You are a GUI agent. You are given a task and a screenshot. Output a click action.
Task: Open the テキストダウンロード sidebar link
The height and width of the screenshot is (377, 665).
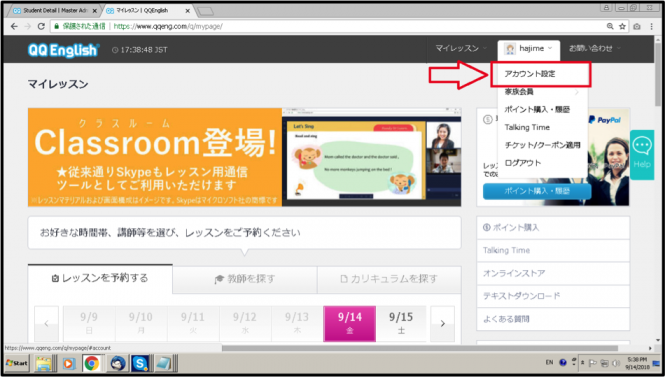point(553,296)
